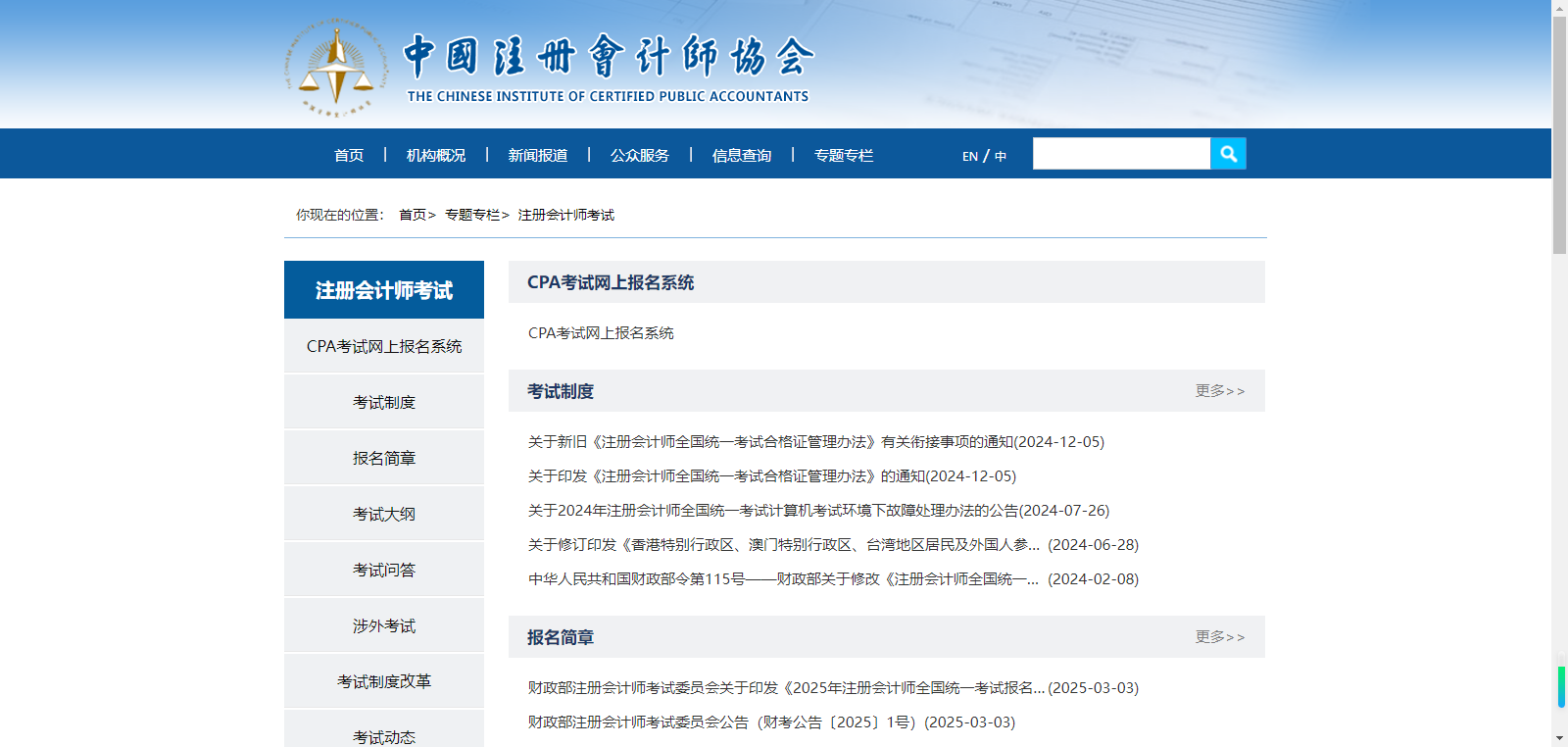Select 报名简章 in the sidebar
The width and height of the screenshot is (1568, 747).
(x=384, y=458)
